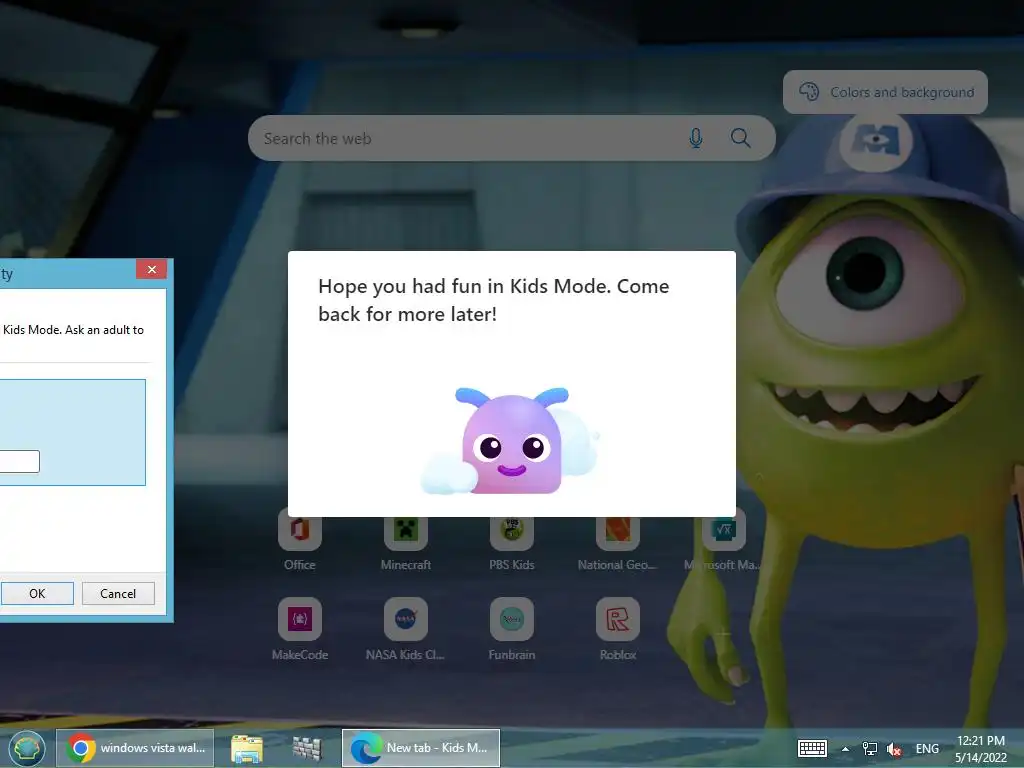The width and height of the screenshot is (1024, 768).
Task: Click the network status tray icon
Action: click(x=870, y=748)
